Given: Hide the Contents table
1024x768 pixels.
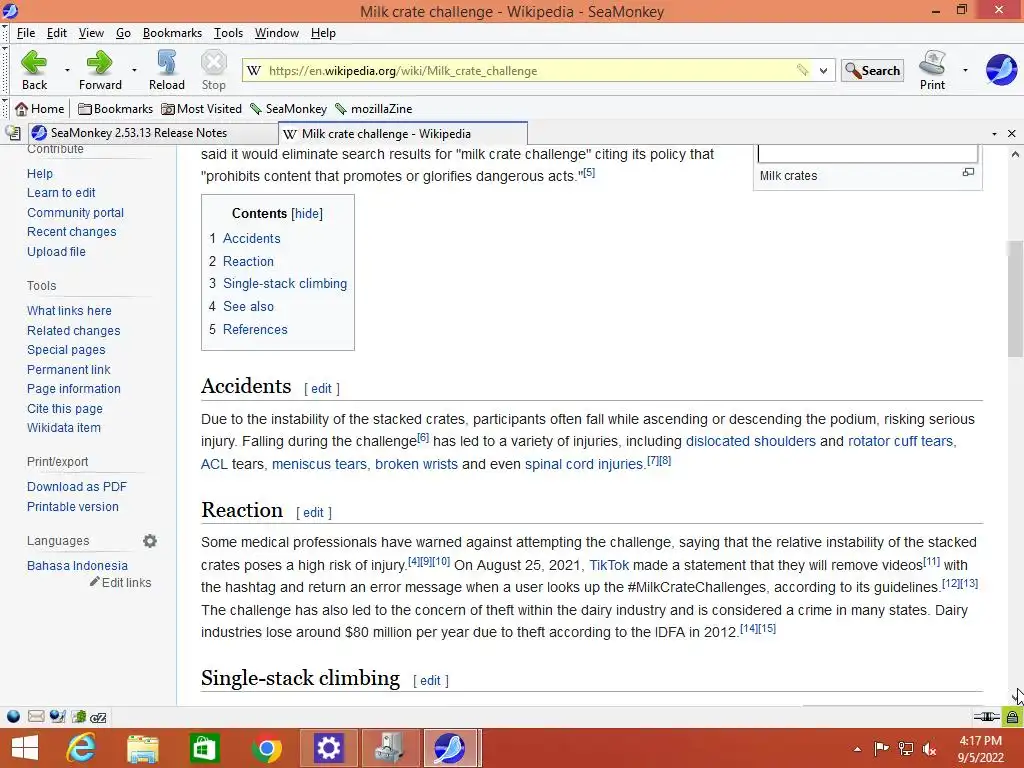Looking at the screenshot, I should click(x=307, y=214).
